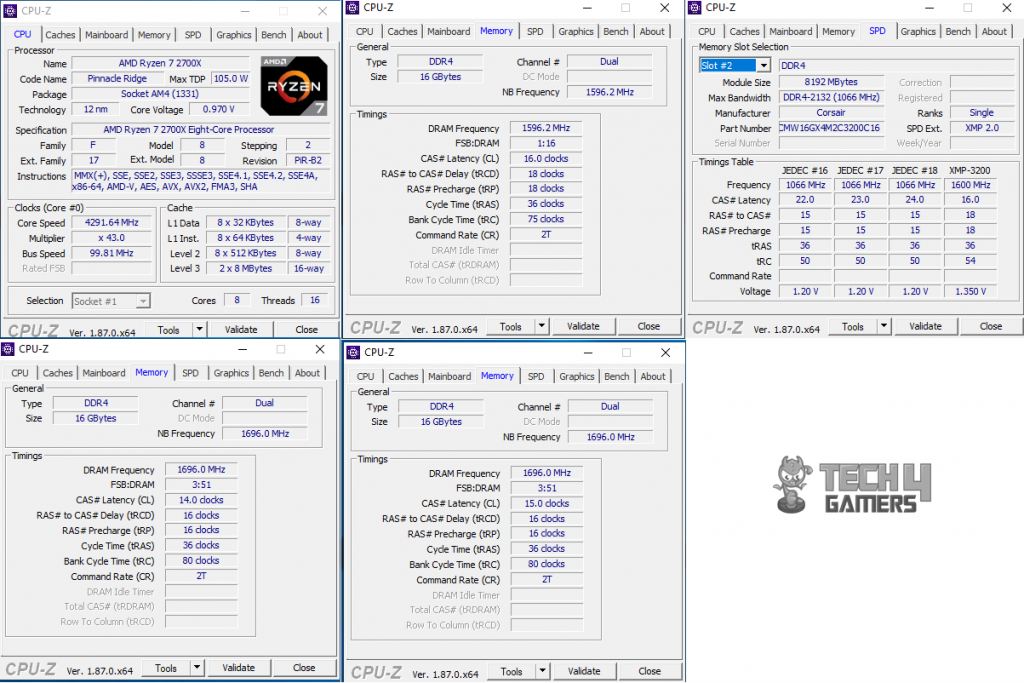Viewport: 1024px width, 683px height.
Task: Click the FSB:DRAM value 1:16
Action: tap(546, 143)
